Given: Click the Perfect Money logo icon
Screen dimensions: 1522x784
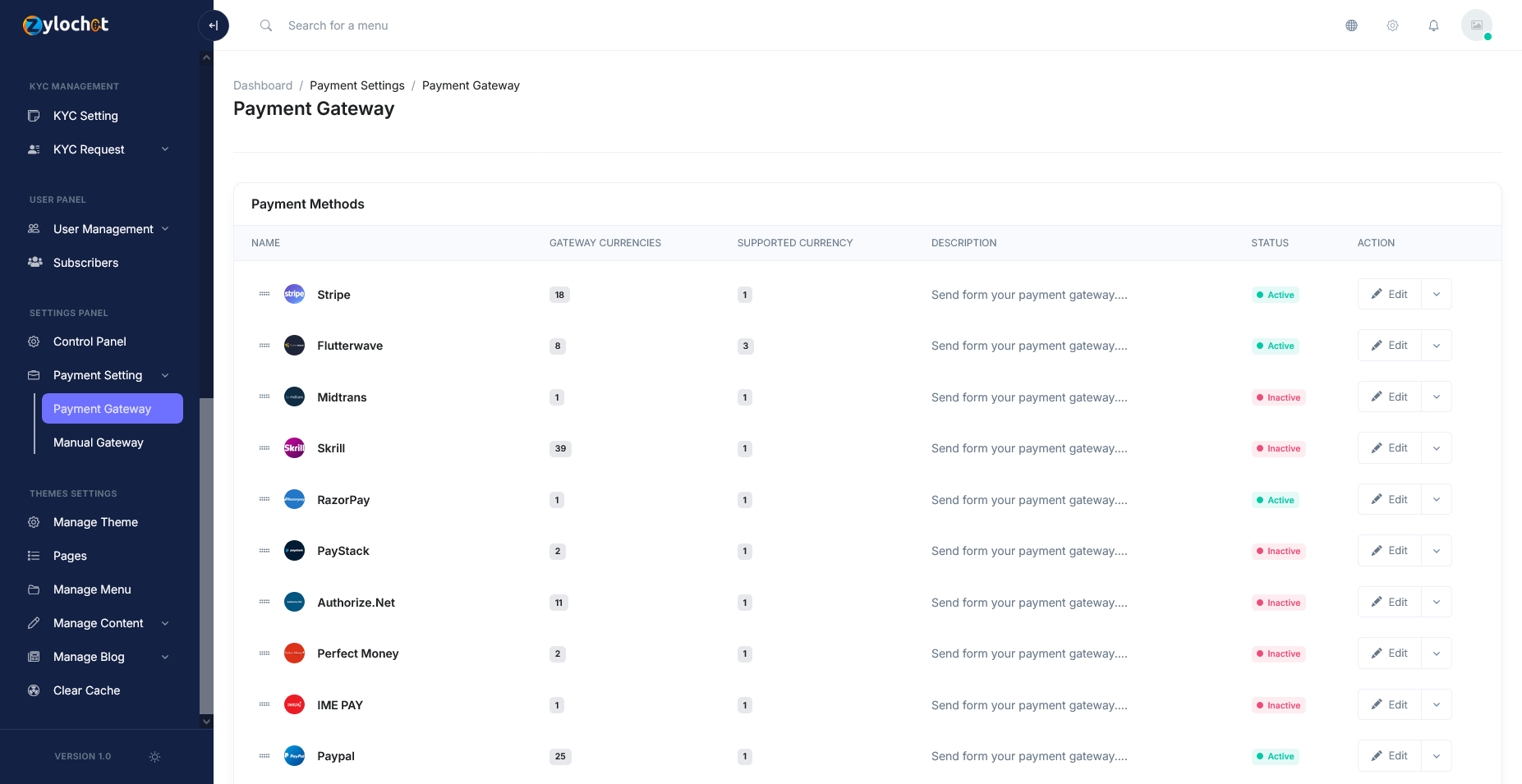Looking at the screenshot, I should point(294,653).
